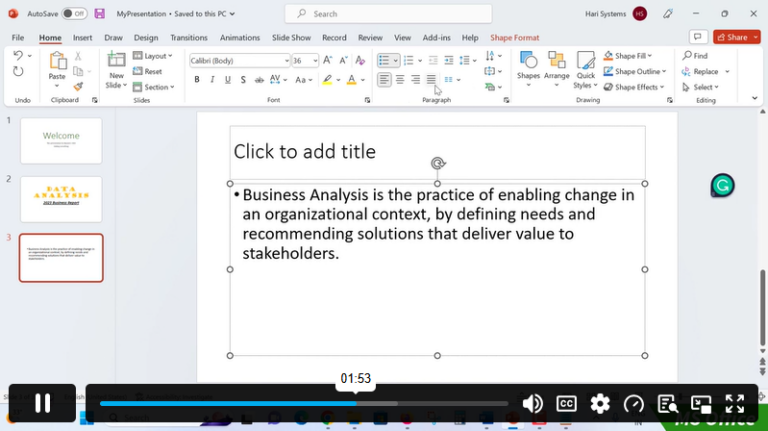Toggle Align Right paragraph button
768x431 pixels.
click(x=415, y=79)
